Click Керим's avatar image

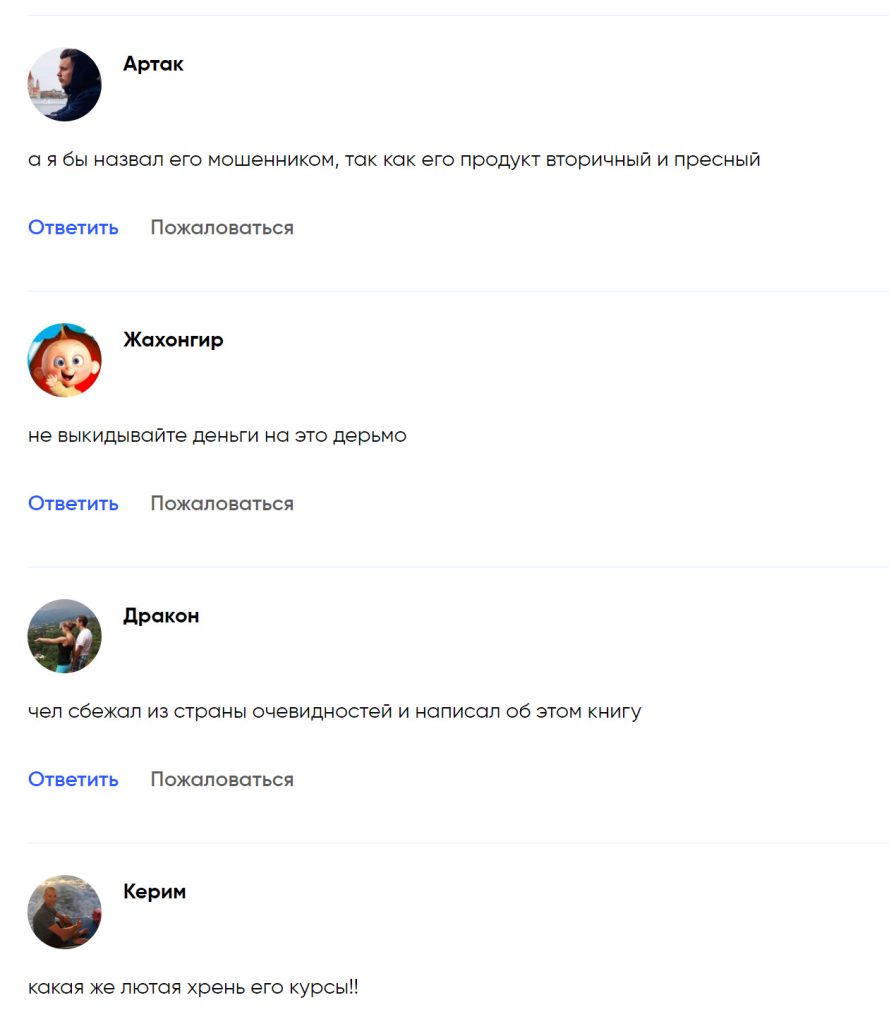[65, 912]
